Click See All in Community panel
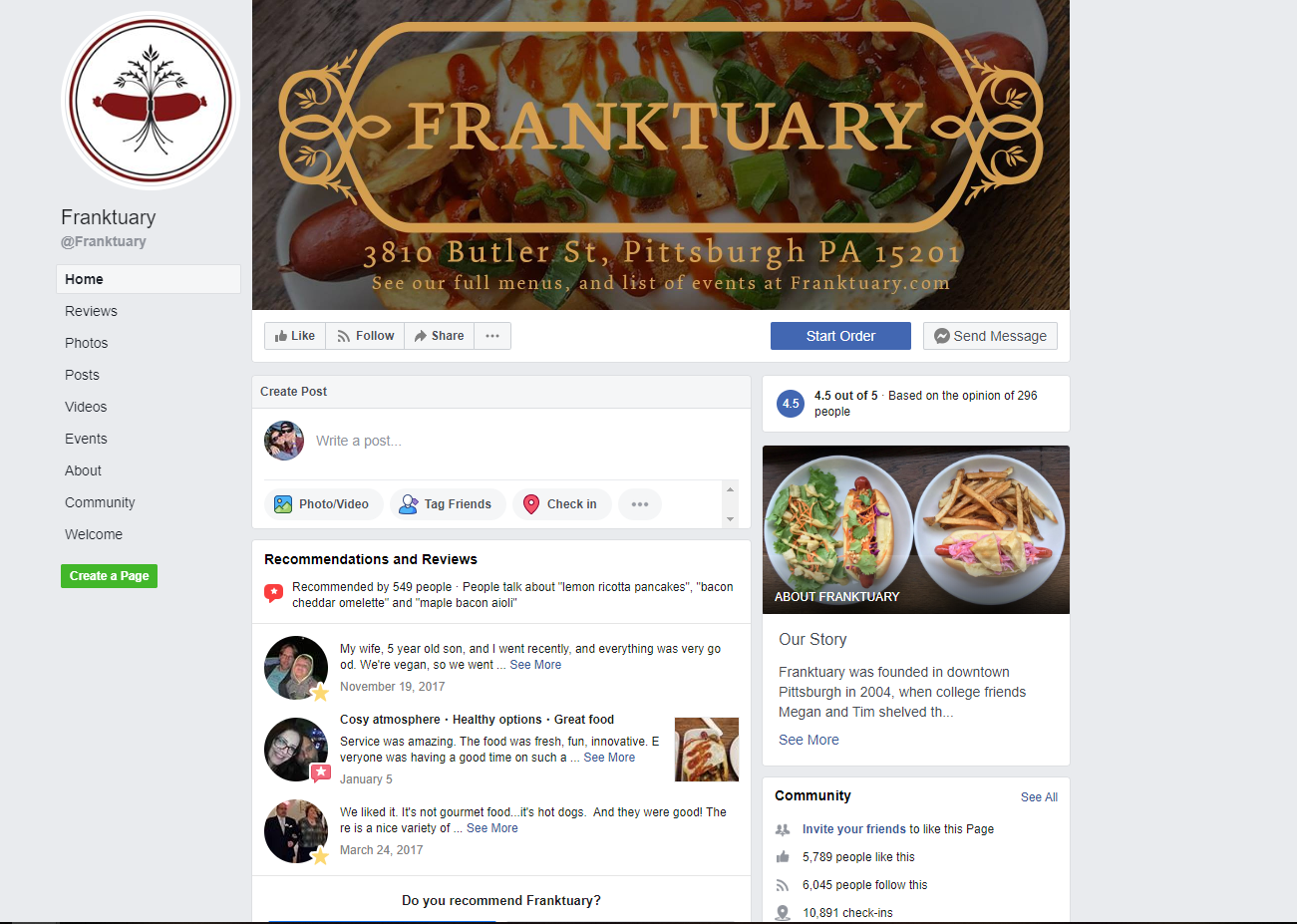This screenshot has width=1297, height=924. (x=1039, y=797)
